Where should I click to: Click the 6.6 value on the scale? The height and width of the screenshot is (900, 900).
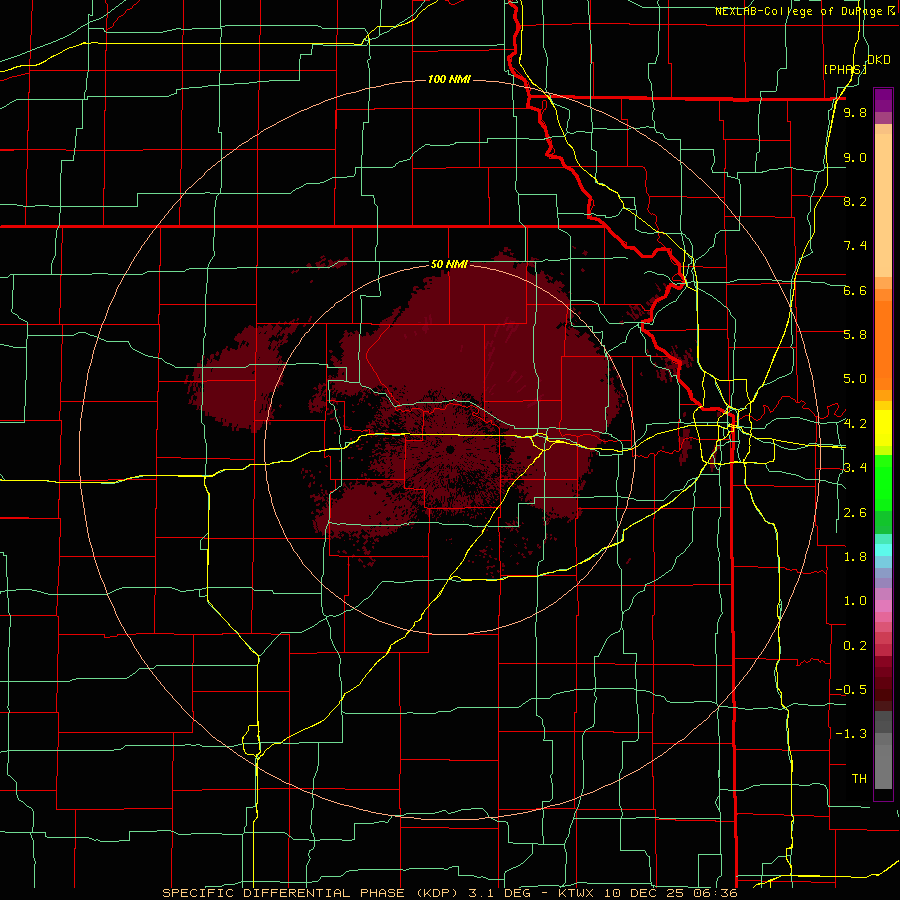[855, 290]
